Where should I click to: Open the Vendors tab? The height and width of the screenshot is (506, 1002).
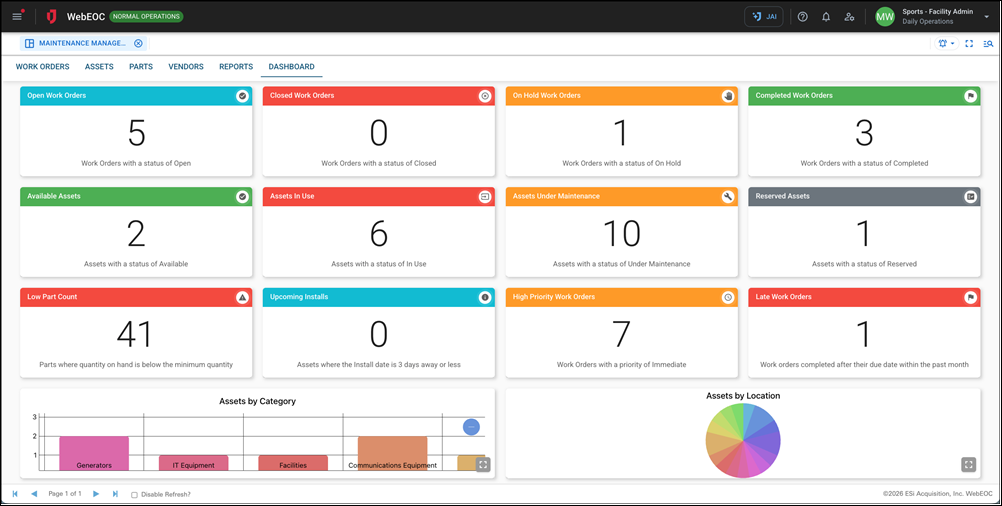[186, 67]
